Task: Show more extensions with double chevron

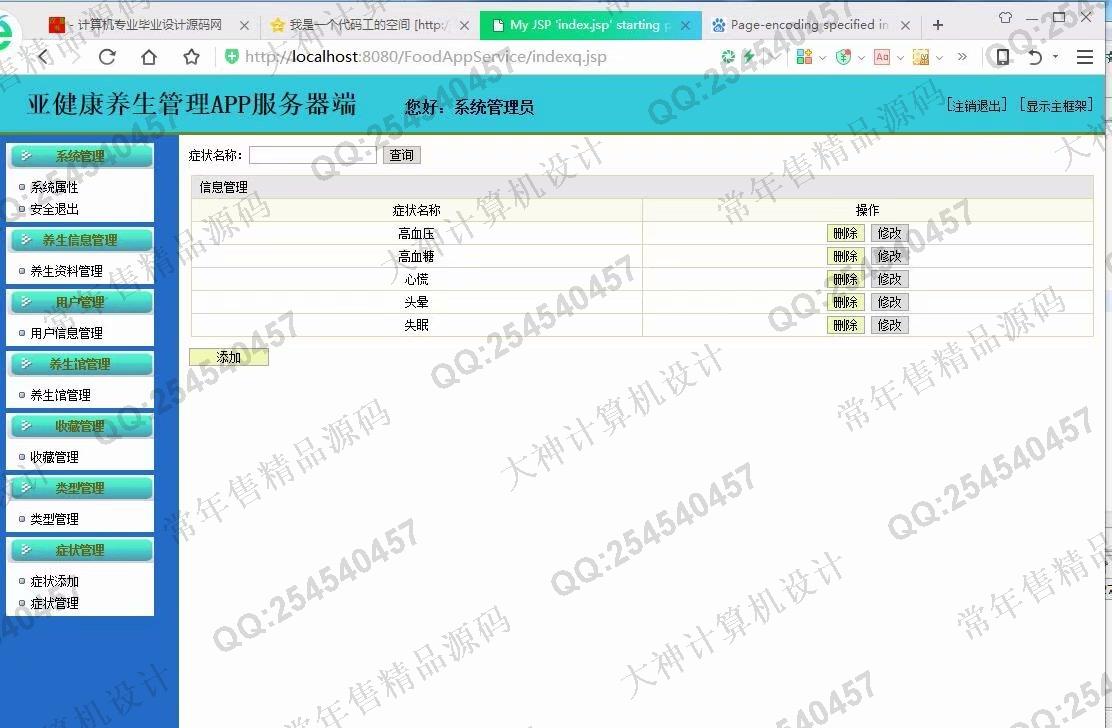Action: click(x=962, y=57)
